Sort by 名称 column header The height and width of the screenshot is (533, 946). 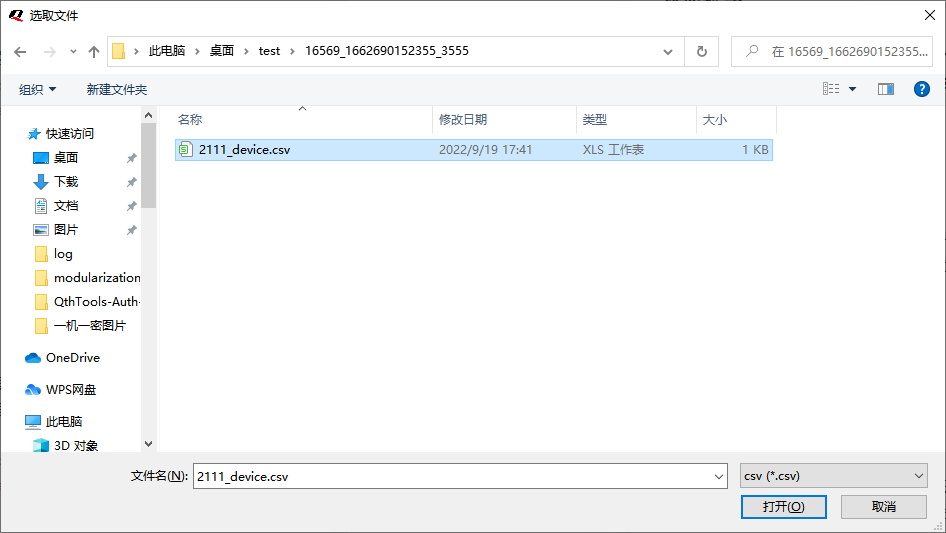coord(302,120)
